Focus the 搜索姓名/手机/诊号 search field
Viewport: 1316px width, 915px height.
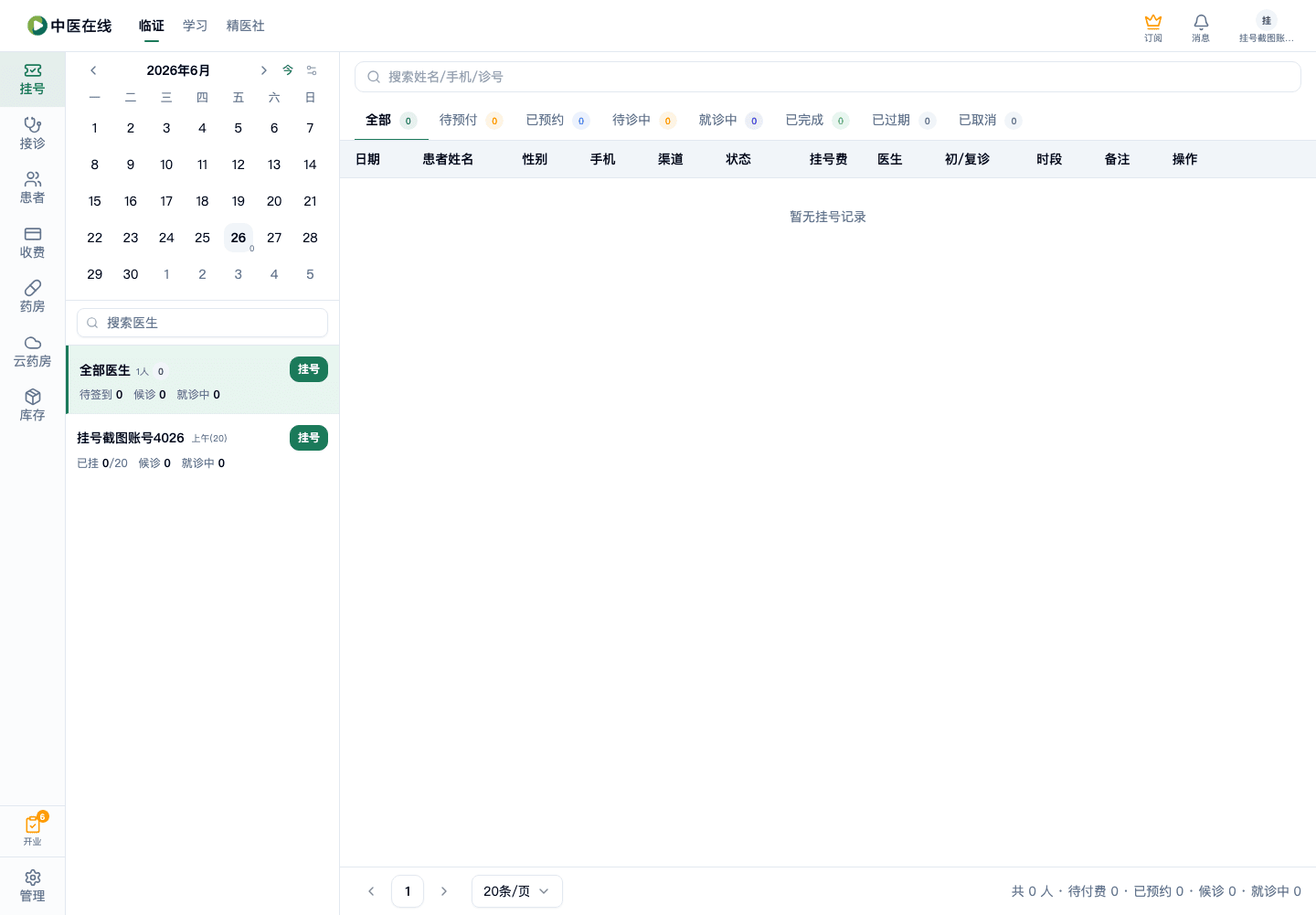click(x=828, y=77)
